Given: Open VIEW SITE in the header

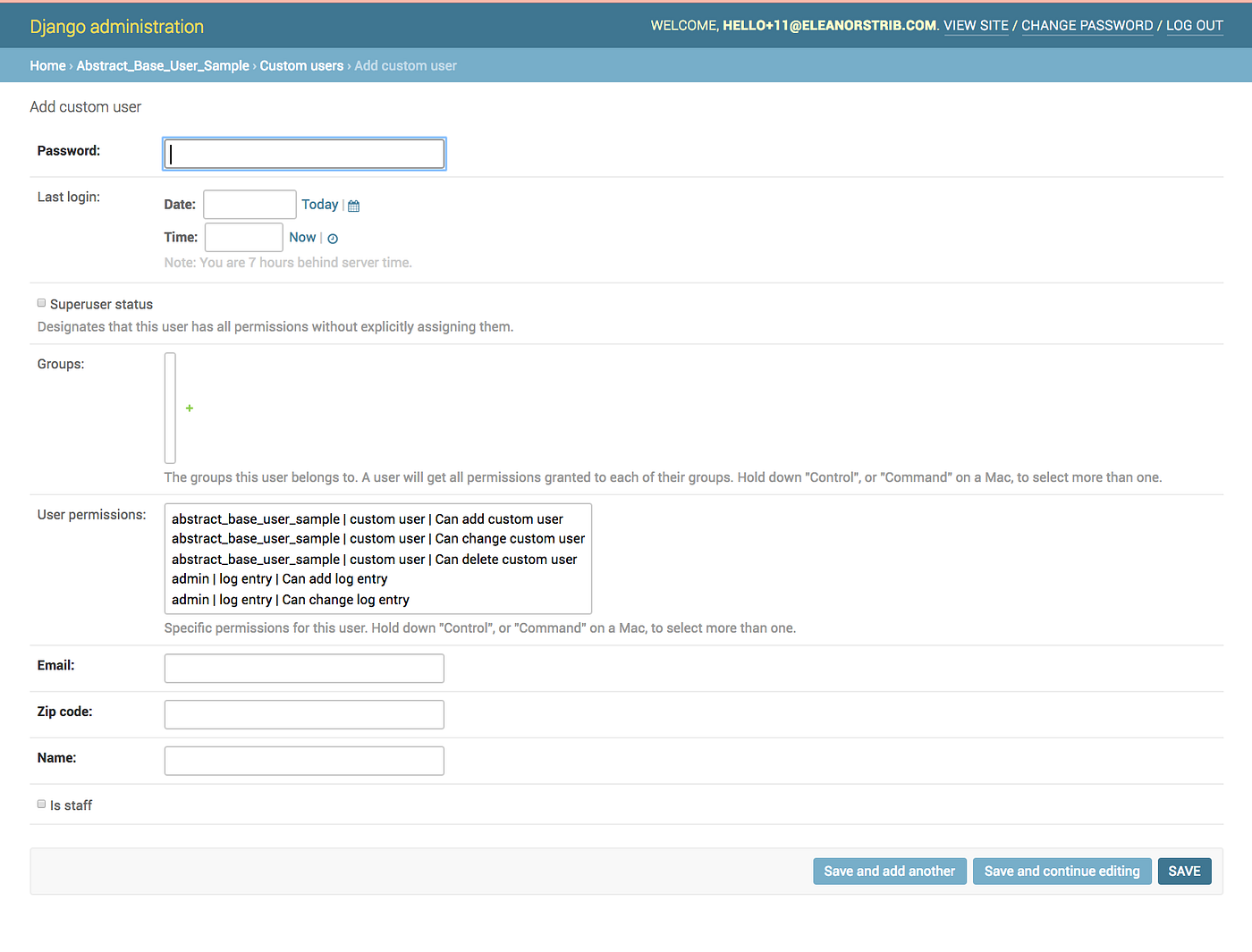Looking at the screenshot, I should pos(976,25).
